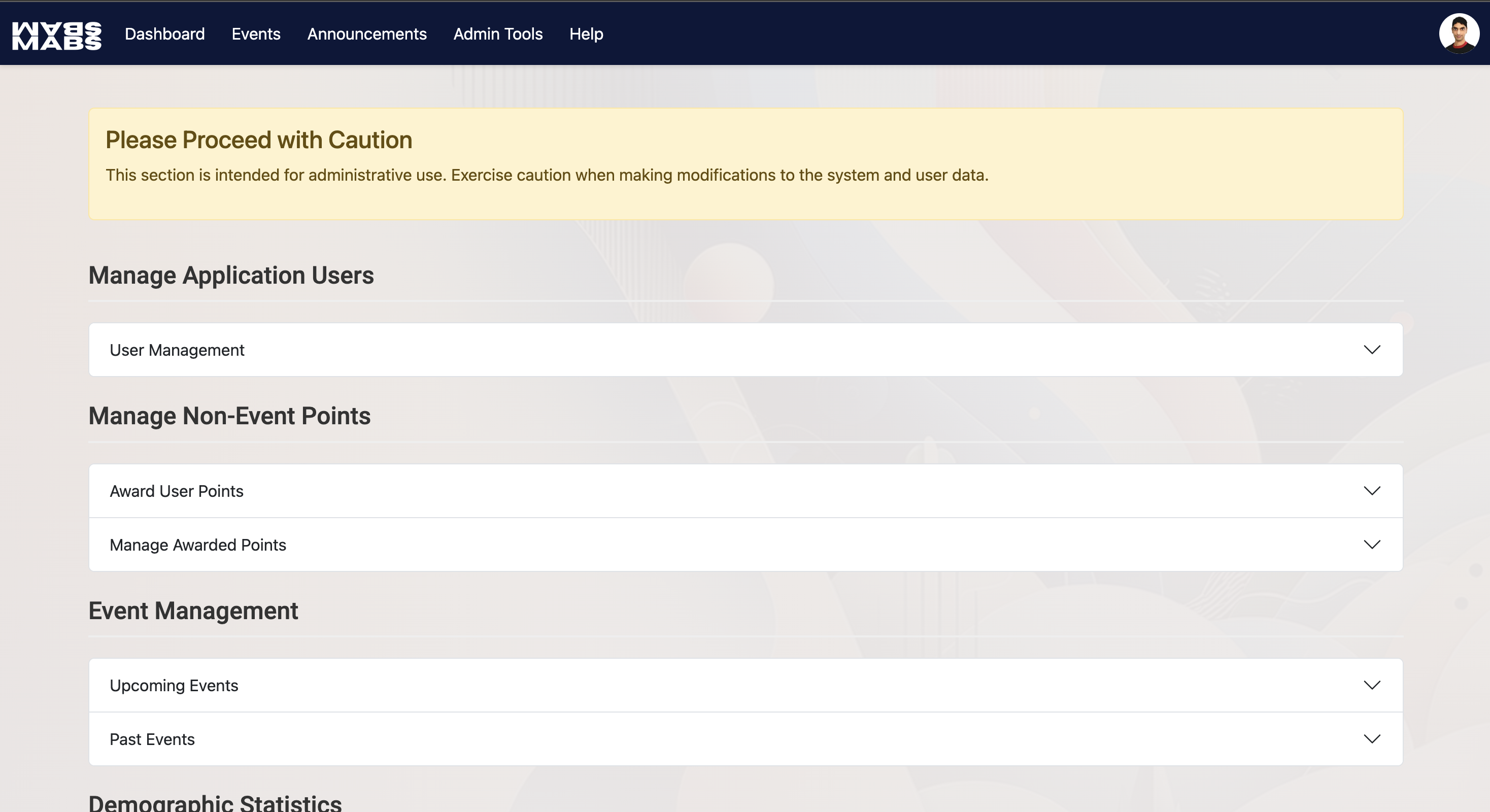Open the Events nav item
Image resolution: width=1490 pixels, height=812 pixels.
(x=256, y=34)
